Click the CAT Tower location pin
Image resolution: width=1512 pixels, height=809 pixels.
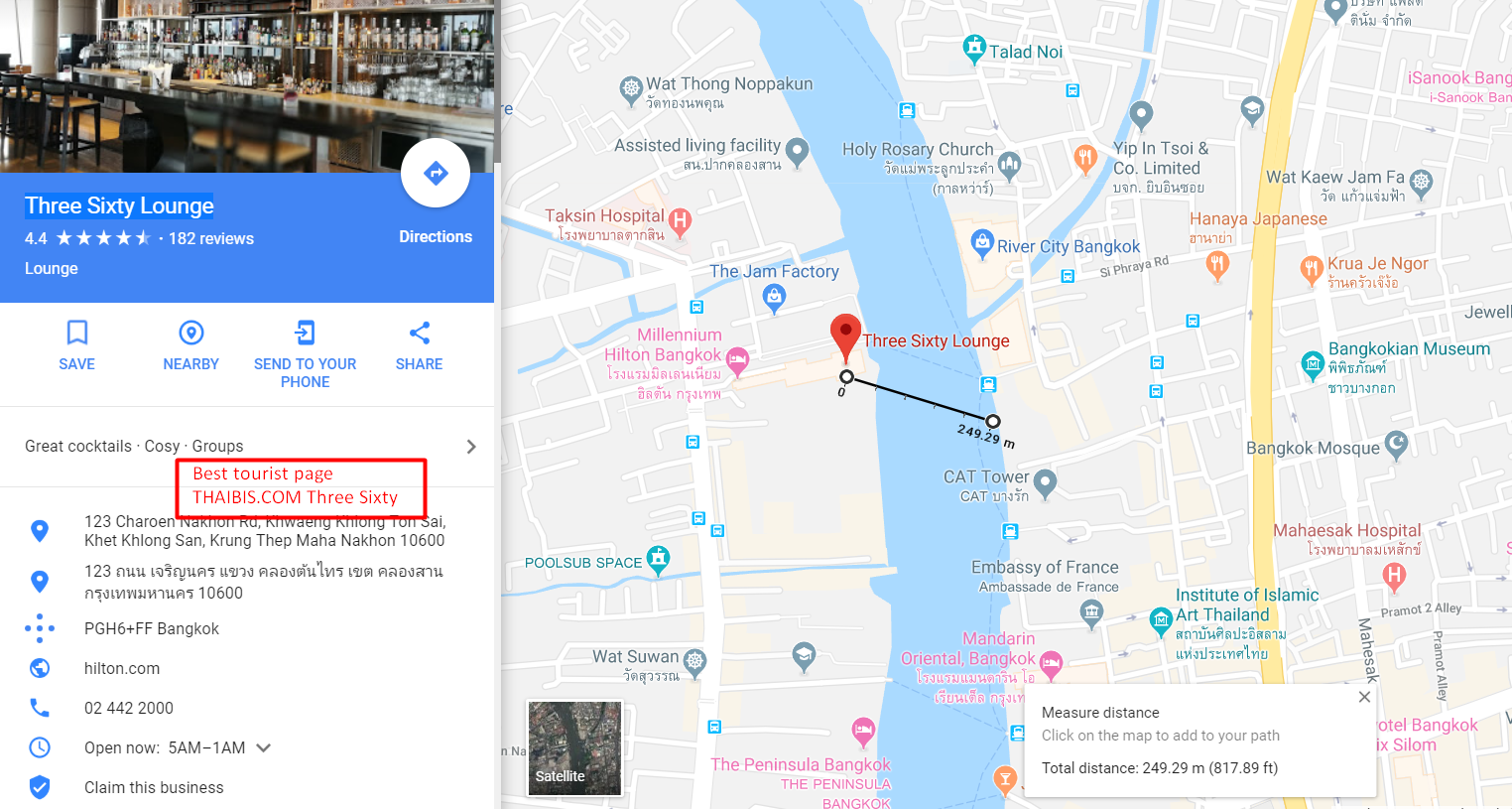(x=1045, y=483)
